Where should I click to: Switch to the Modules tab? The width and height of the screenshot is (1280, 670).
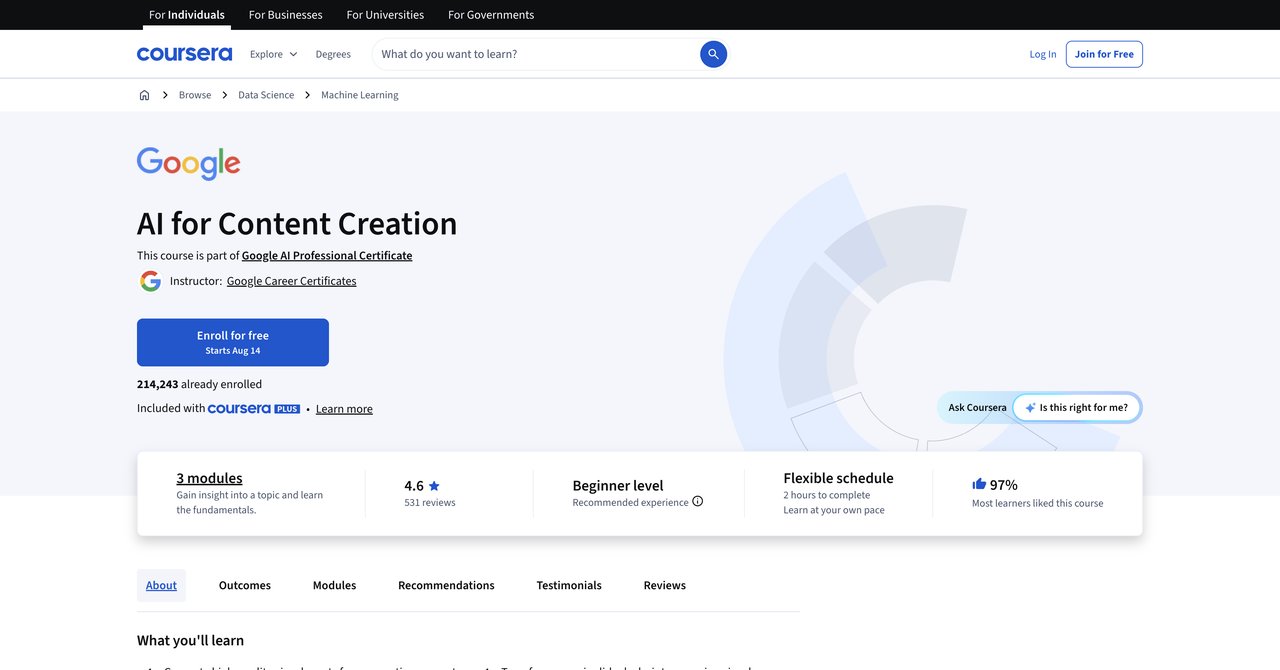(x=334, y=585)
